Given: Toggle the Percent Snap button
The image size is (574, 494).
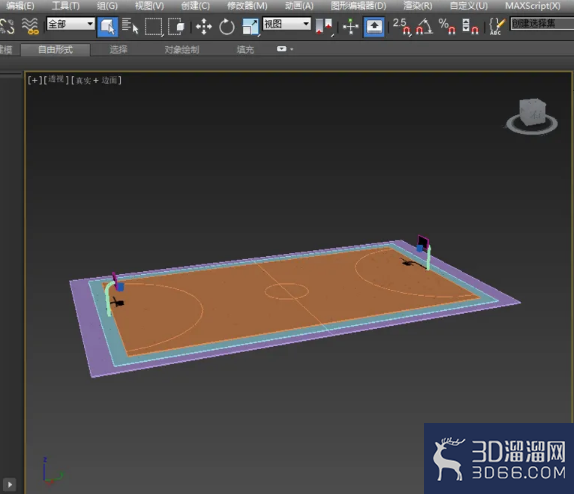Looking at the screenshot, I should [447, 27].
